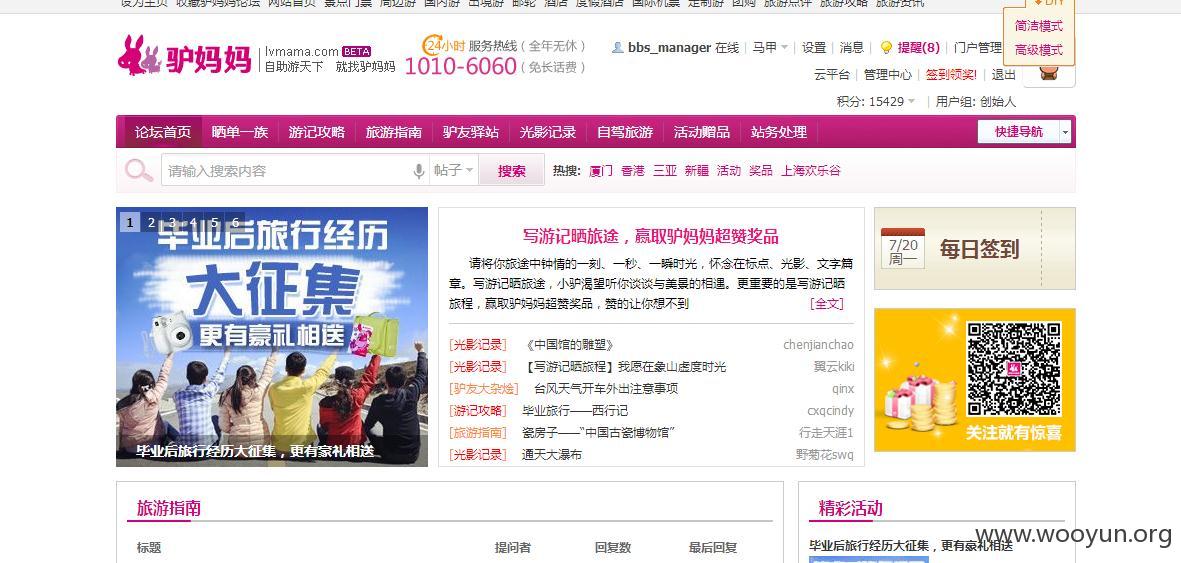Click the pink magnifier search icon
This screenshot has height=563, width=1181.
[x=139, y=170]
